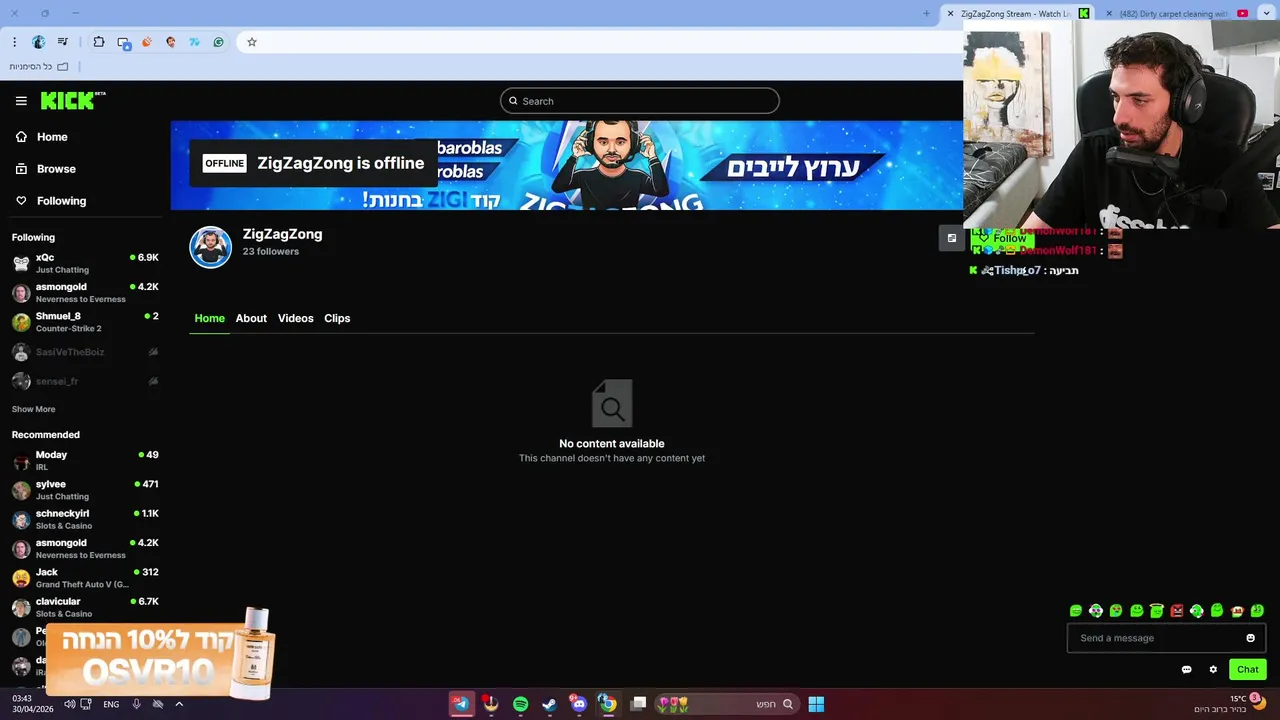This screenshot has height=720, width=1280.
Task: Open the first asmongold channel under Following
Action: 85,292
